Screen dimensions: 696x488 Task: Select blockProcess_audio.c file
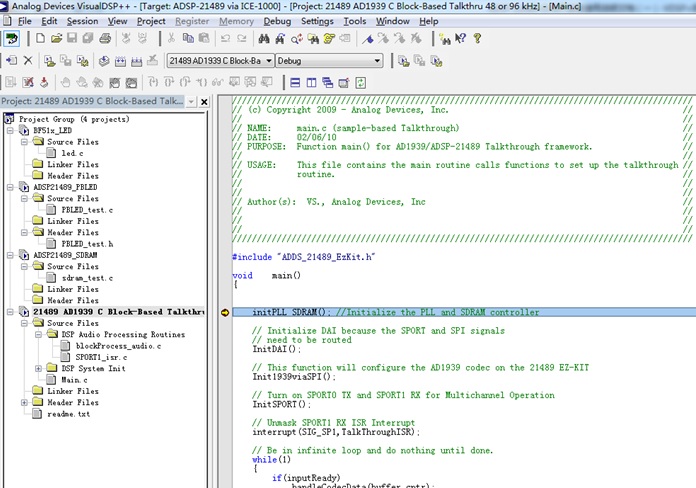tap(118, 346)
